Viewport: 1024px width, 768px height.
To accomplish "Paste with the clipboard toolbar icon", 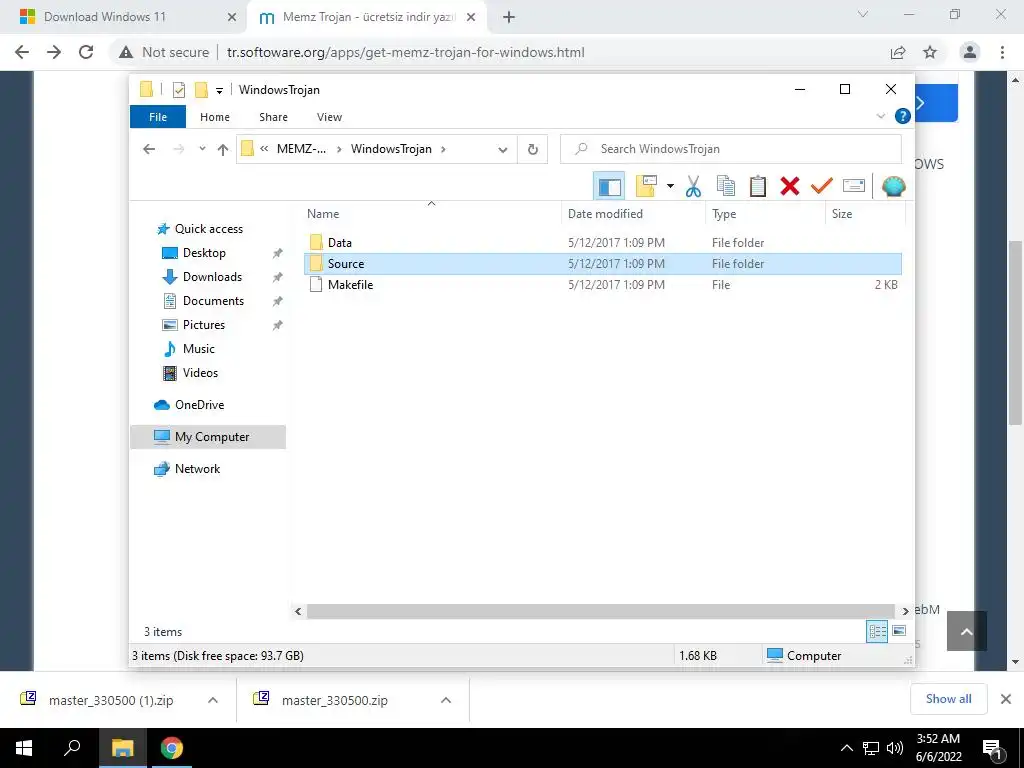I will click(758, 187).
